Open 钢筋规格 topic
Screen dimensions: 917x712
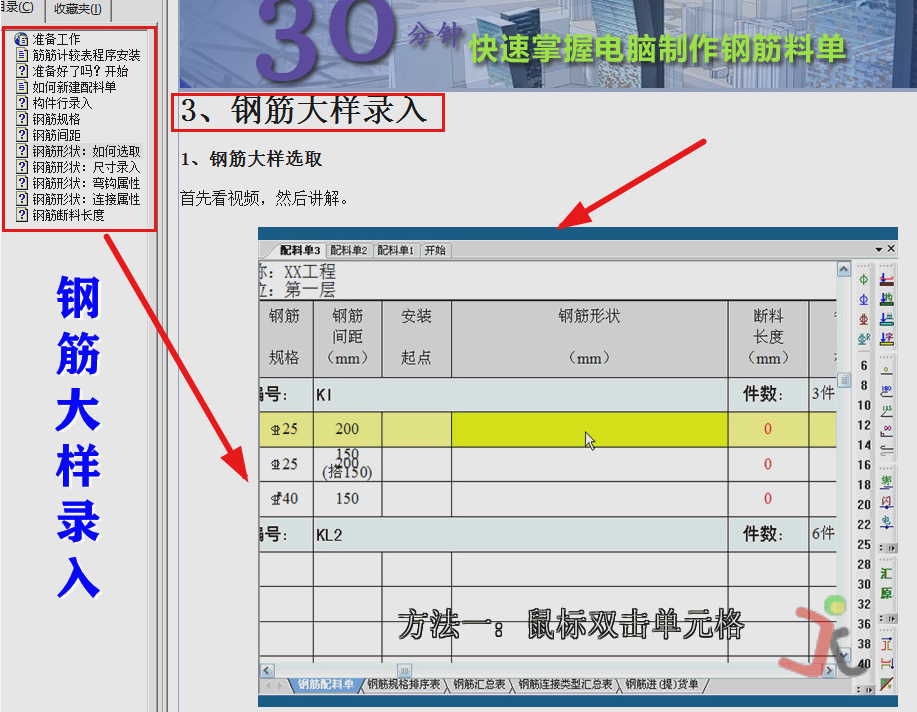tap(56, 119)
